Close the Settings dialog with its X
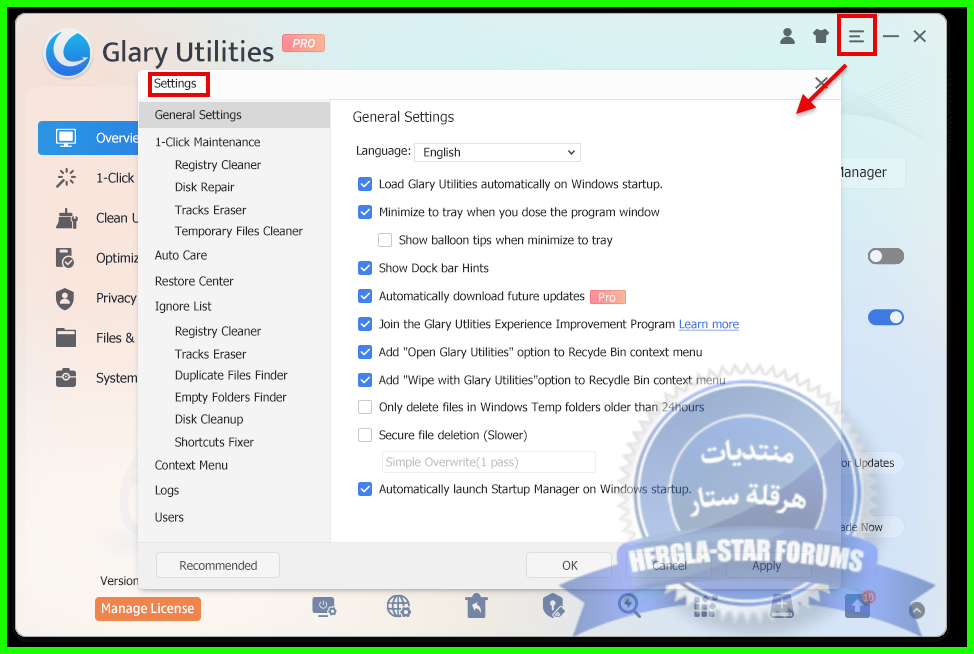The image size is (974, 654). pos(821,83)
